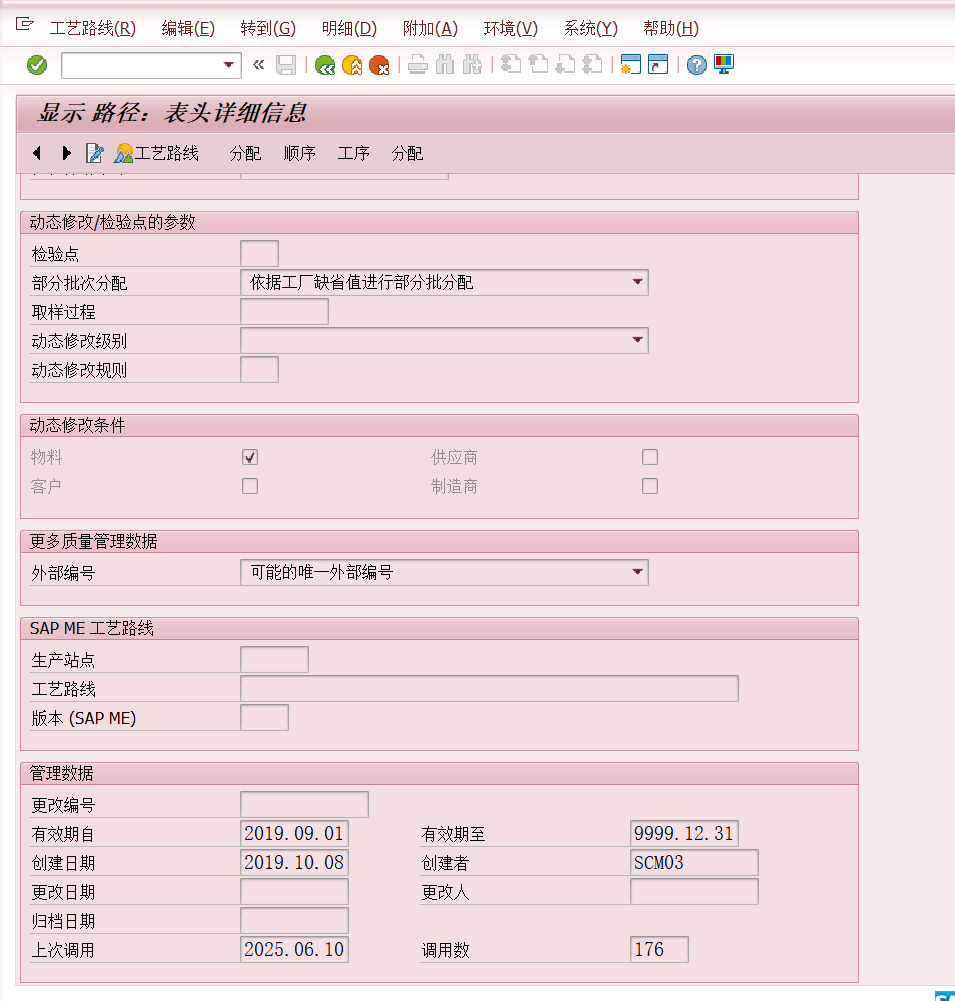Click the Print icon
The width and height of the screenshot is (955, 1001).
(x=417, y=65)
